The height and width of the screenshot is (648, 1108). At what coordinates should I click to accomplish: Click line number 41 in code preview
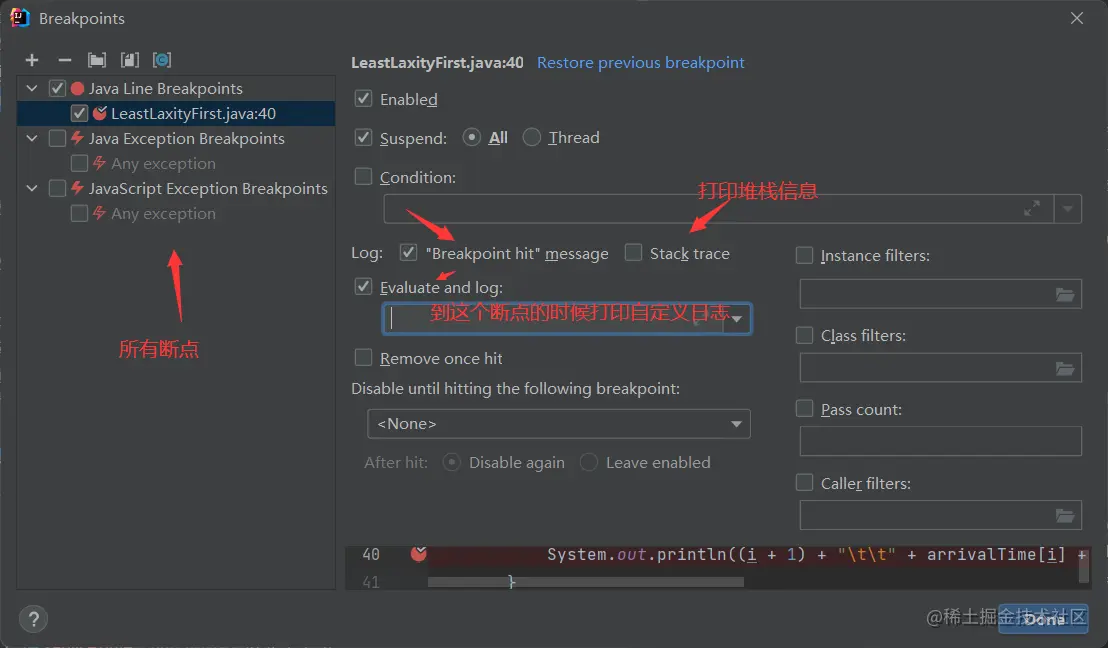click(371, 582)
